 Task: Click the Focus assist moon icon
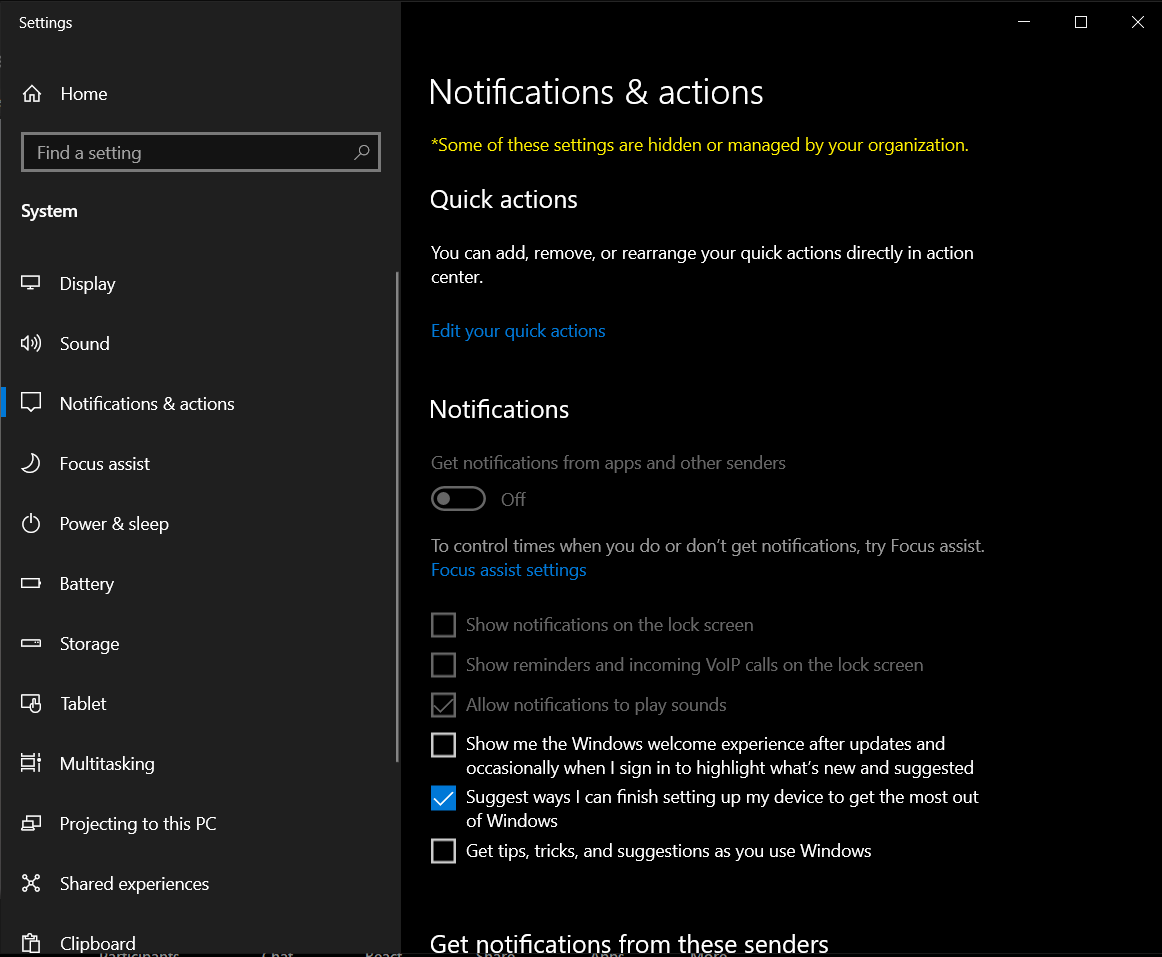[x=30, y=463]
